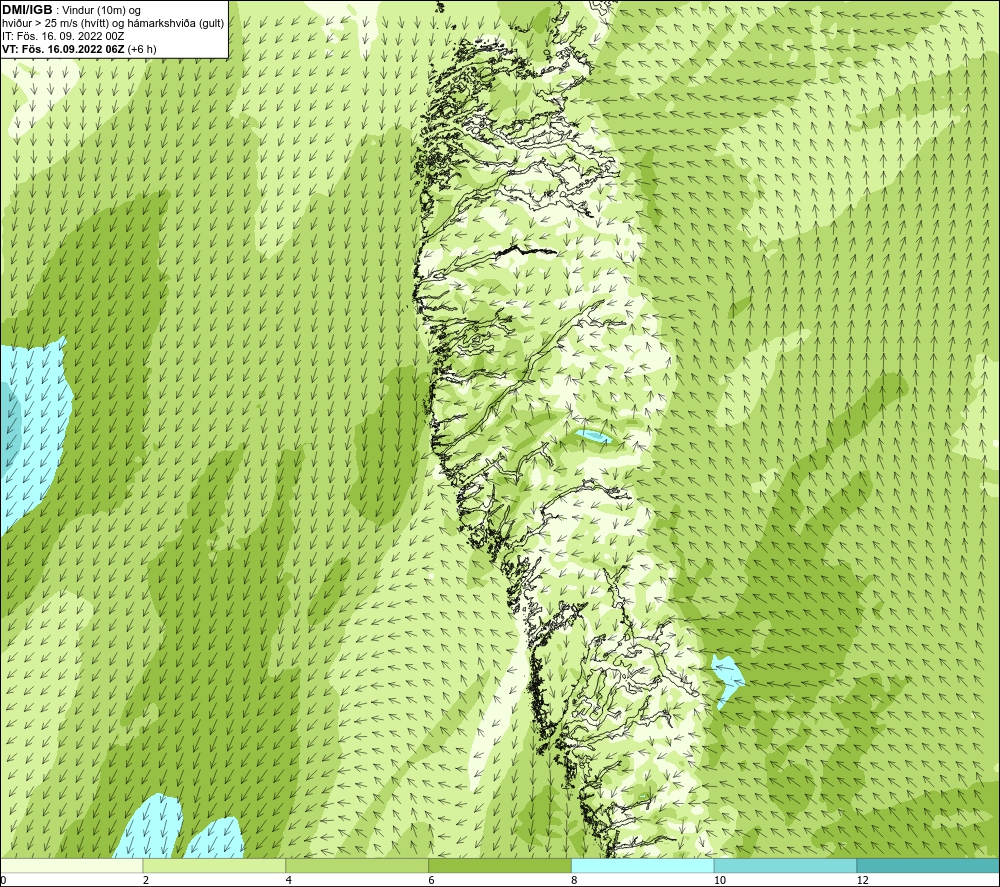This screenshot has height=887, width=1000.
Task: Click the small cyan wind patch on central land
Action: [594, 437]
